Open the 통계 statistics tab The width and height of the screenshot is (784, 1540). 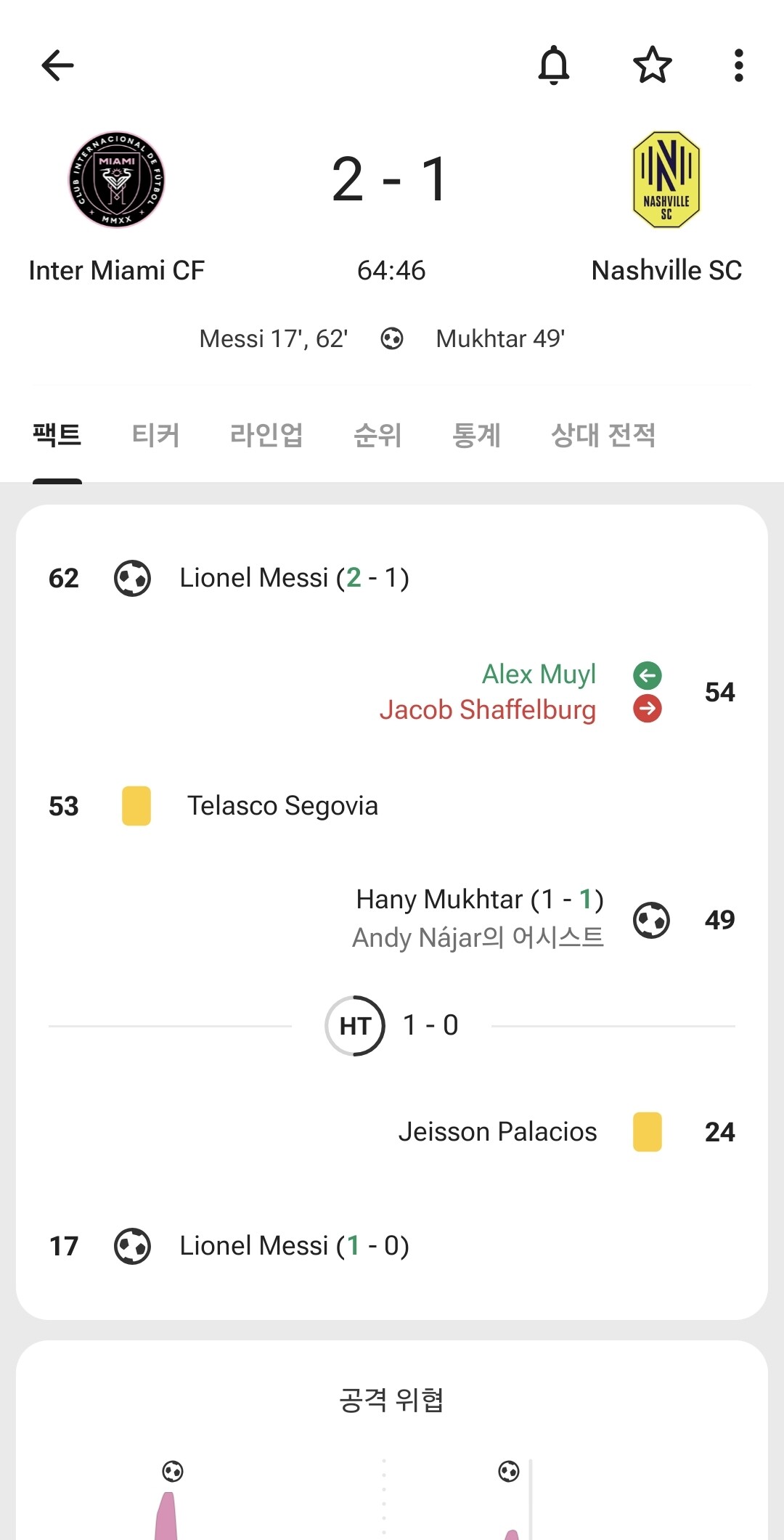tap(476, 435)
